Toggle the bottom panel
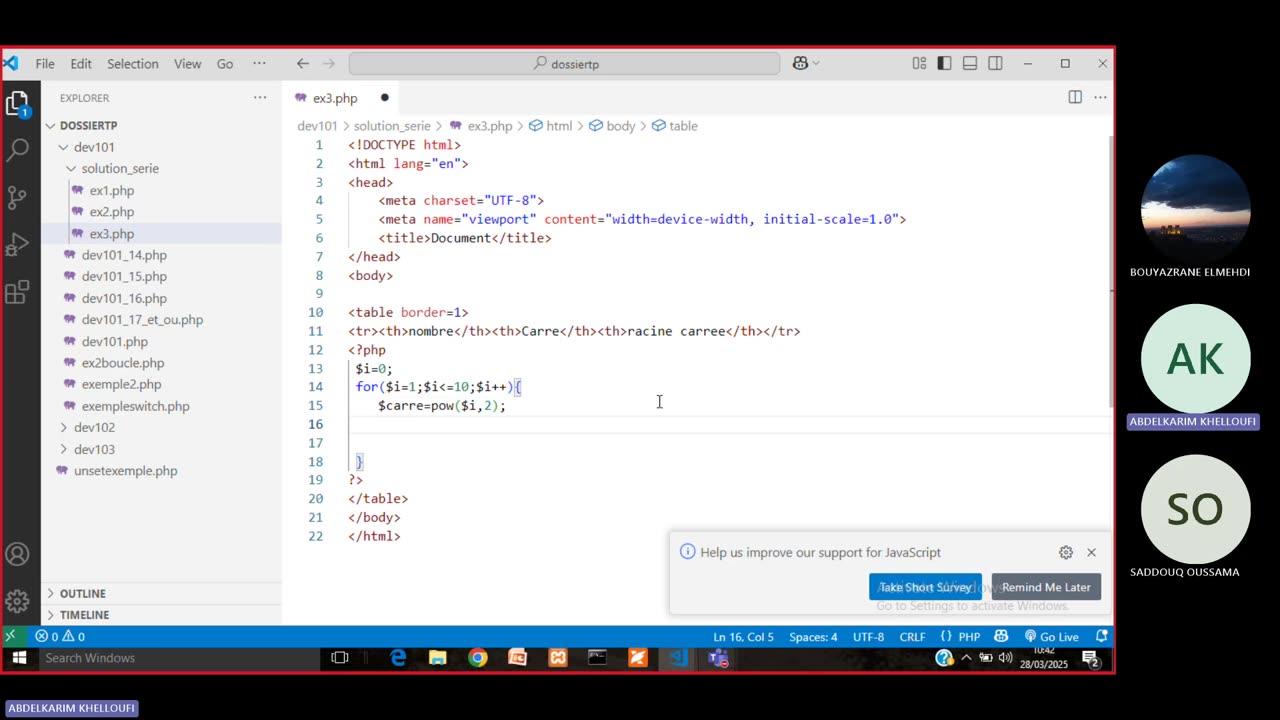The image size is (1280, 720). [970, 63]
